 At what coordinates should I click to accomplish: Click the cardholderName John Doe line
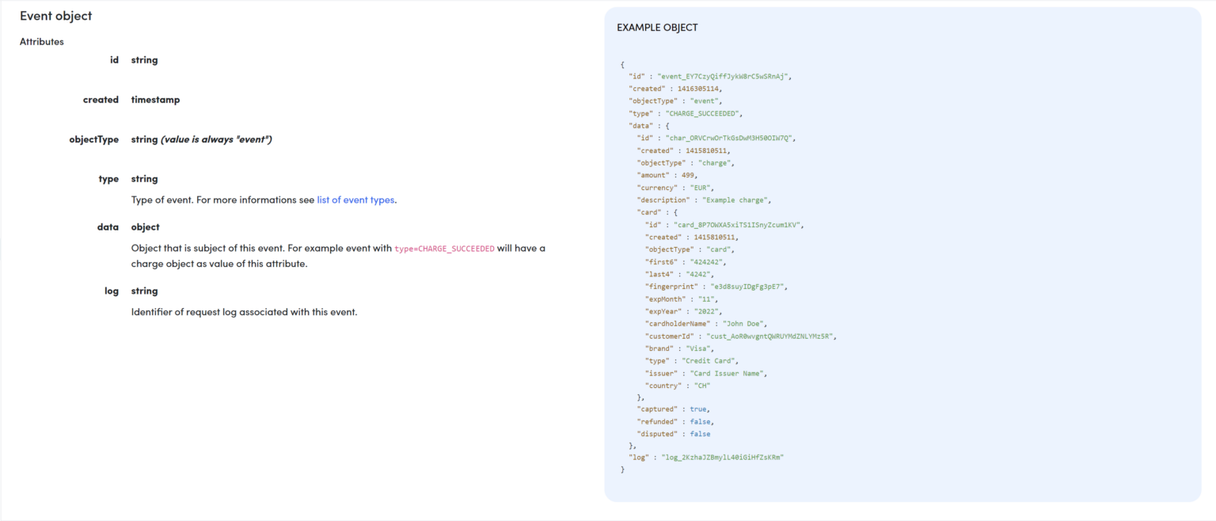pyautogui.click(x=706, y=324)
